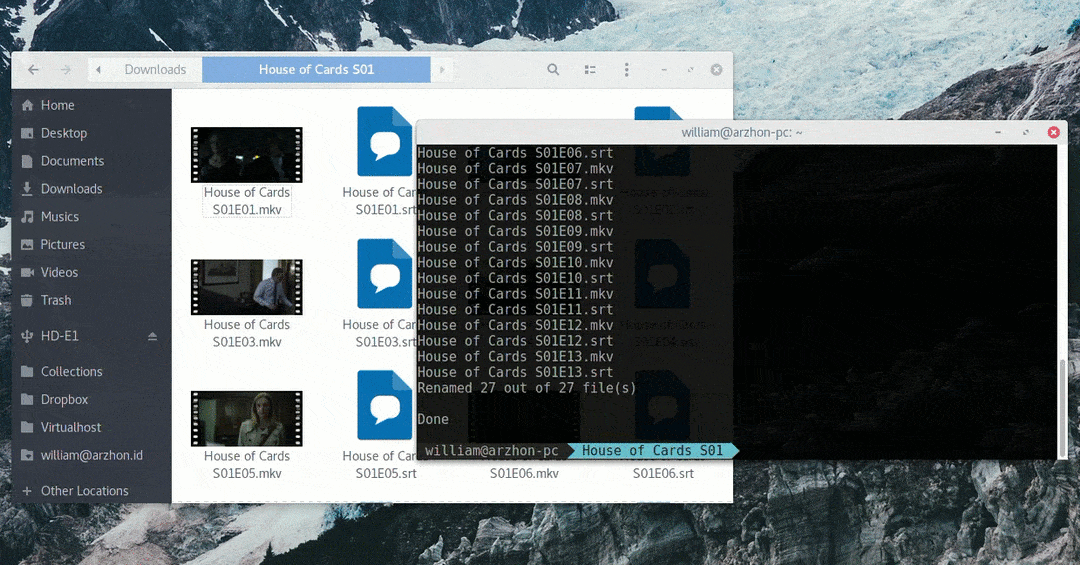1080x565 pixels.
Task: Show later path segments in the breadcrumb
Action: [442, 70]
